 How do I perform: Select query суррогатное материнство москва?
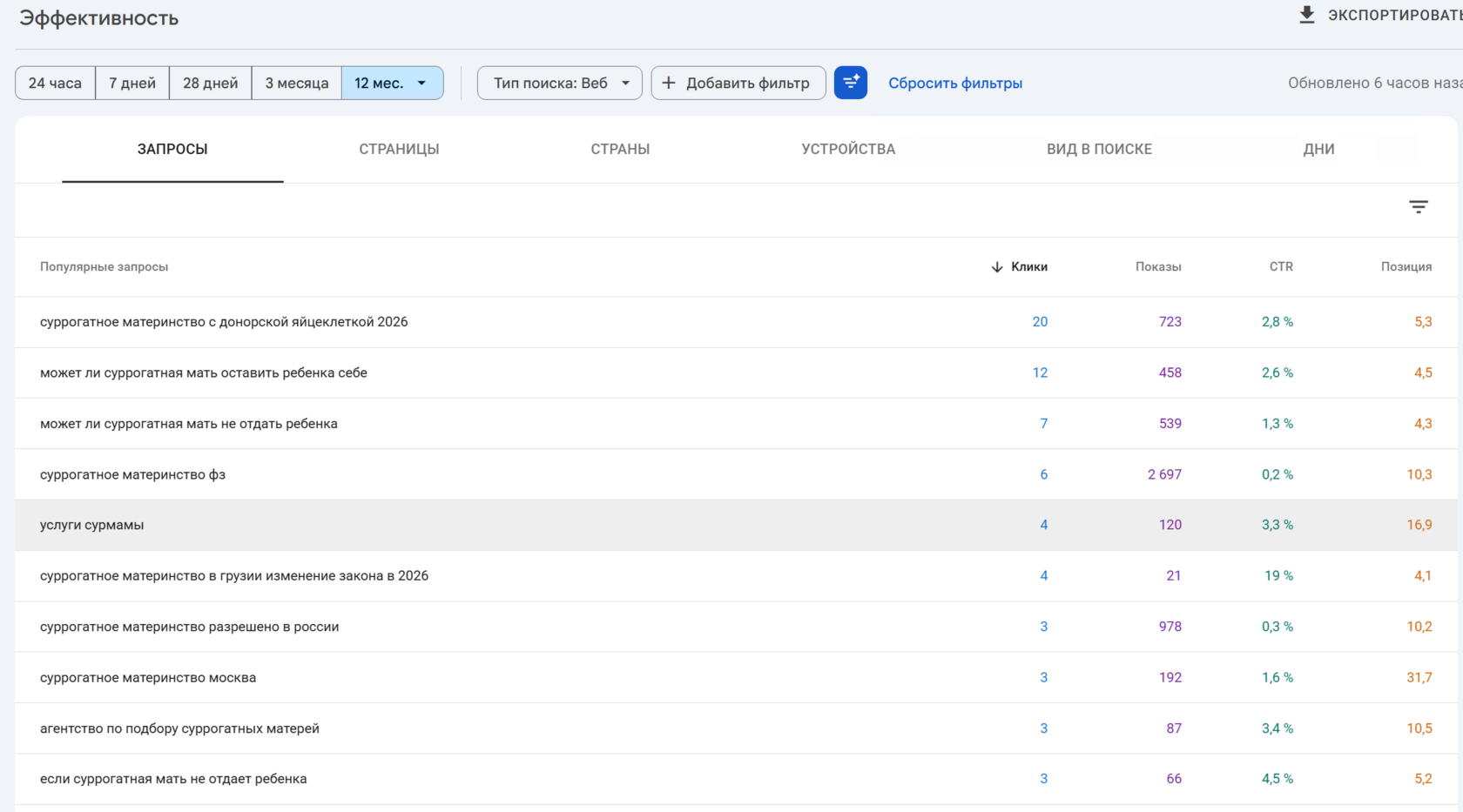pyautogui.click(x=148, y=677)
